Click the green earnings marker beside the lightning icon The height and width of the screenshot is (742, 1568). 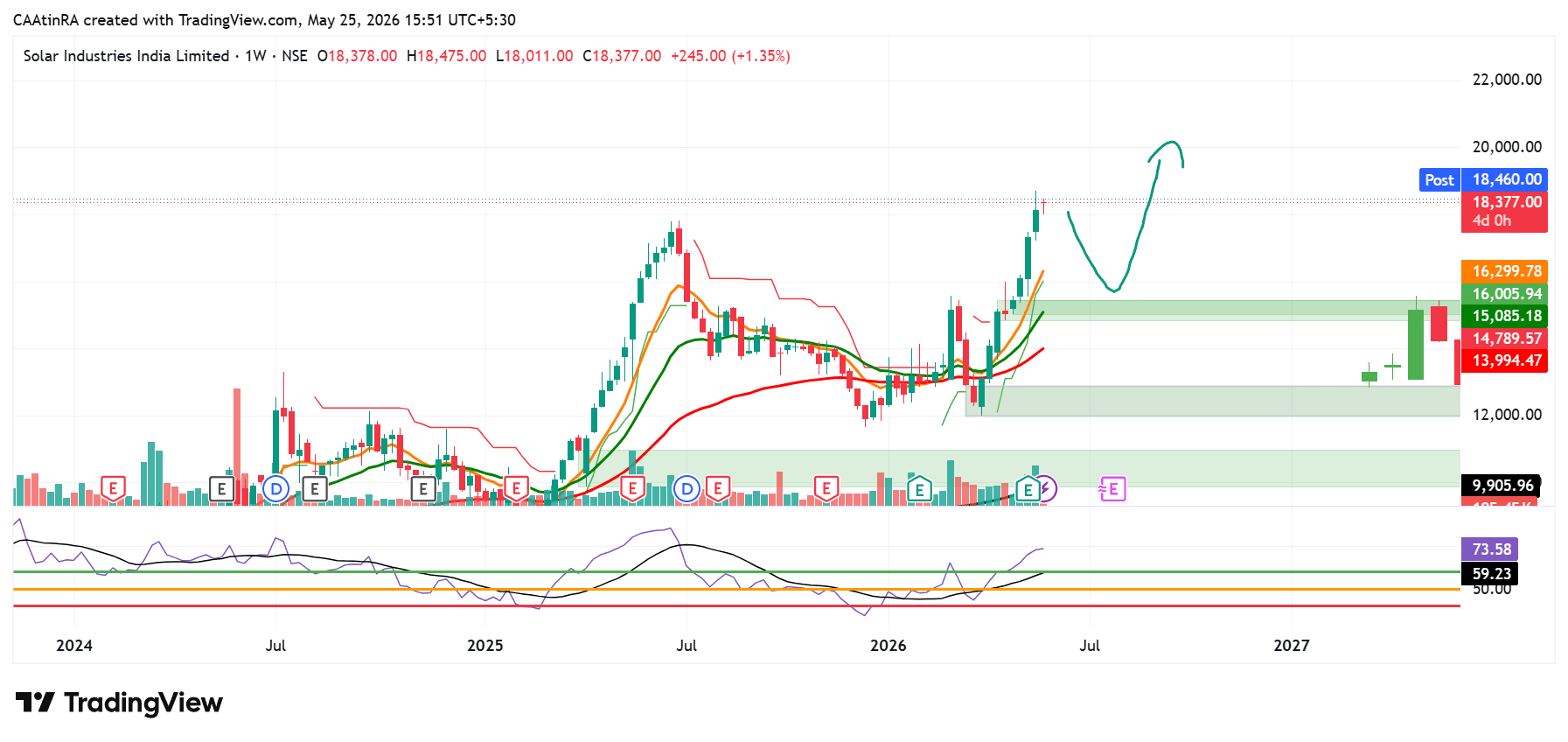coord(1028,489)
